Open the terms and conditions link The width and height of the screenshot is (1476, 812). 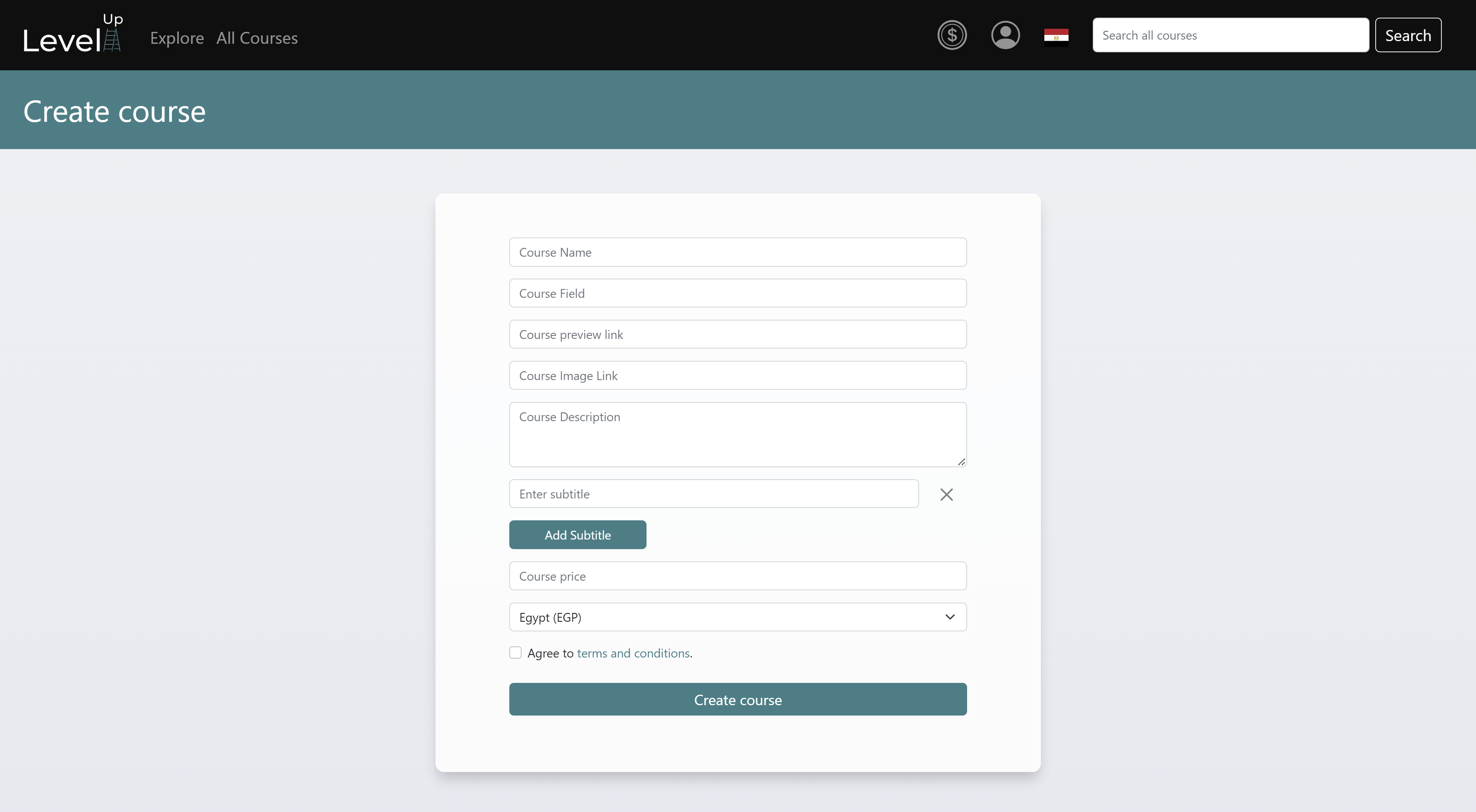[633, 653]
